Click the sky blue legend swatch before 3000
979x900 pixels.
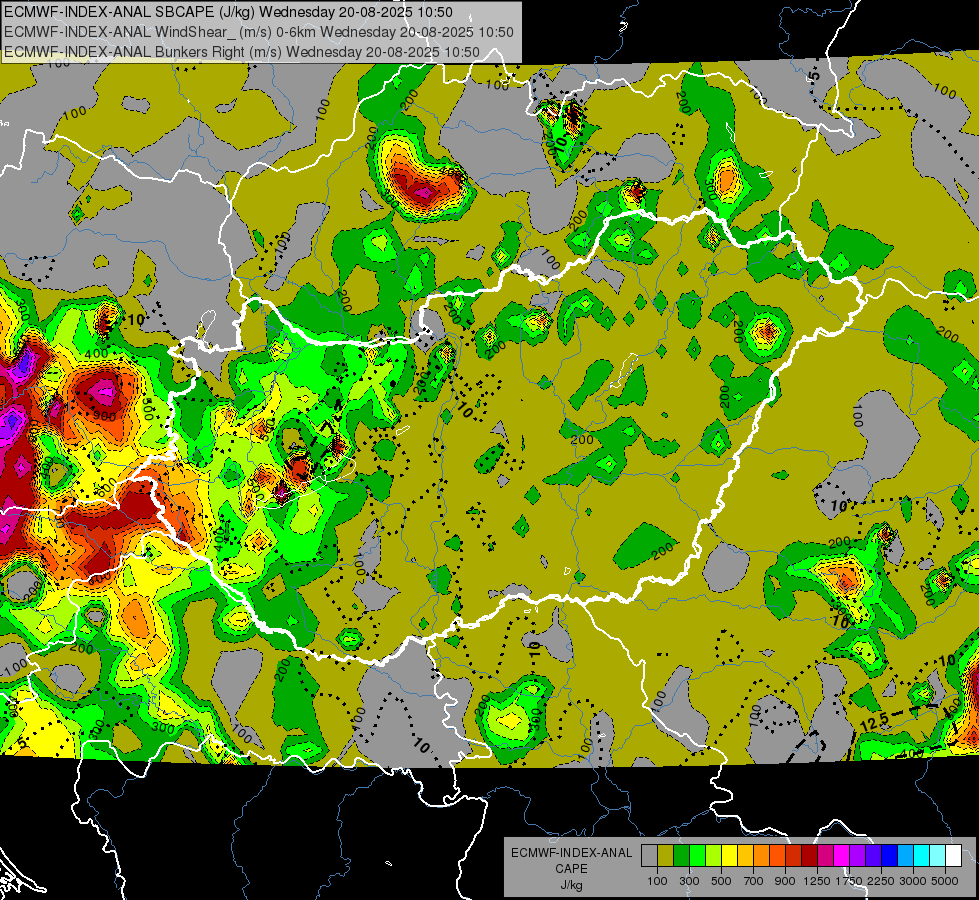tap(905, 856)
